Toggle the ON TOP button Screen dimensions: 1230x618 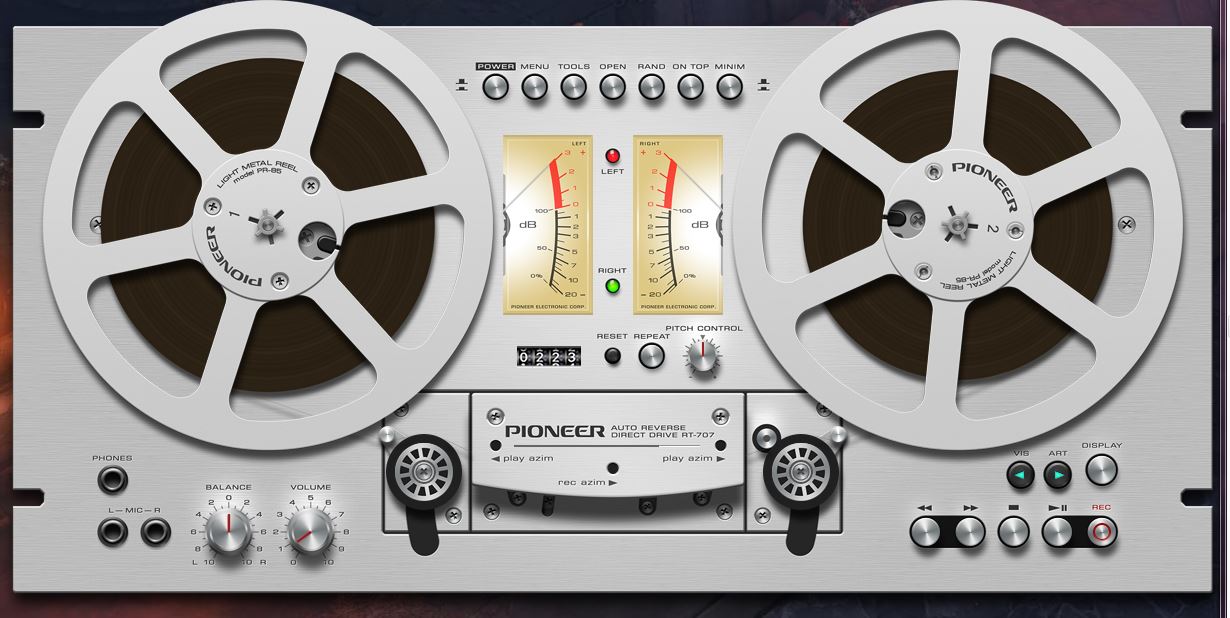pyautogui.click(x=691, y=87)
